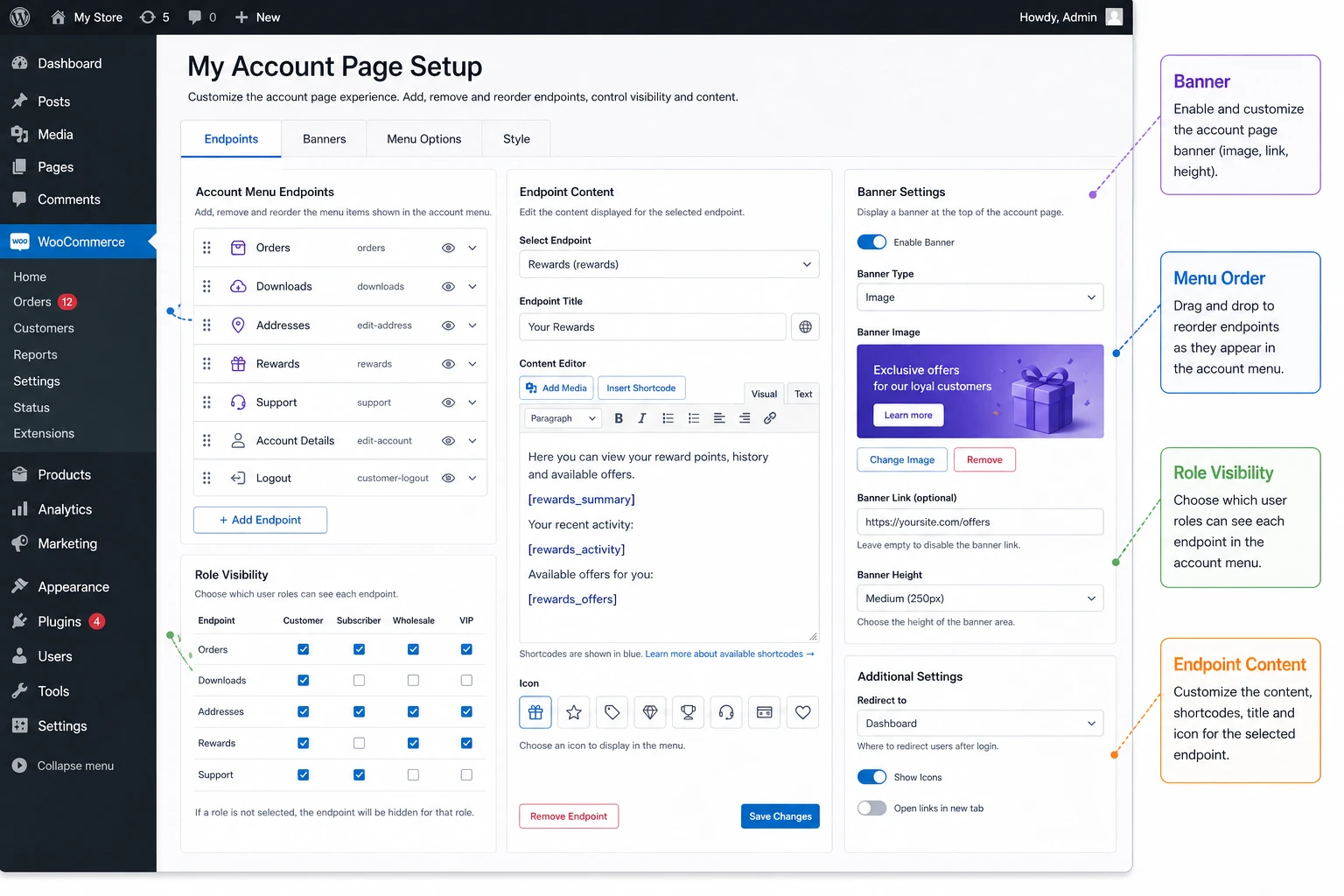The width and height of the screenshot is (1344, 896).
Task: Open the Banner Height dropdown
Action: pyautogui.click(x=980, y=598)
